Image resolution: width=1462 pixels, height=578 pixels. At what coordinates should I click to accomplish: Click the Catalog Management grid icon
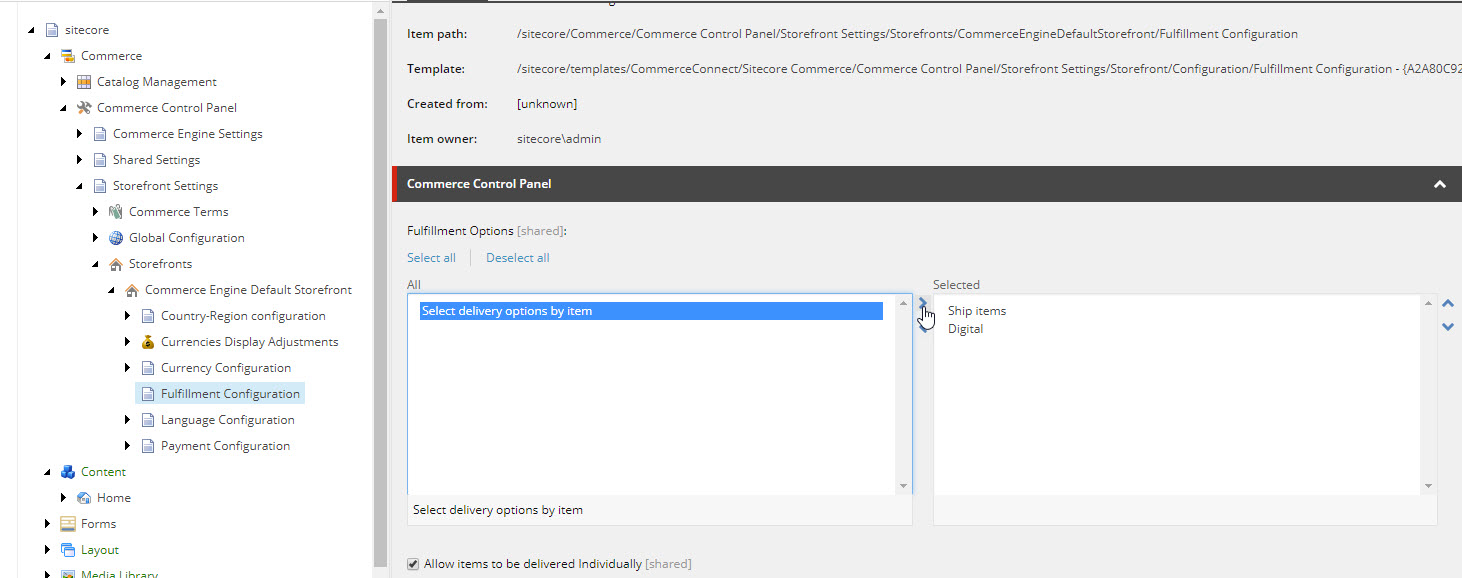84,82
